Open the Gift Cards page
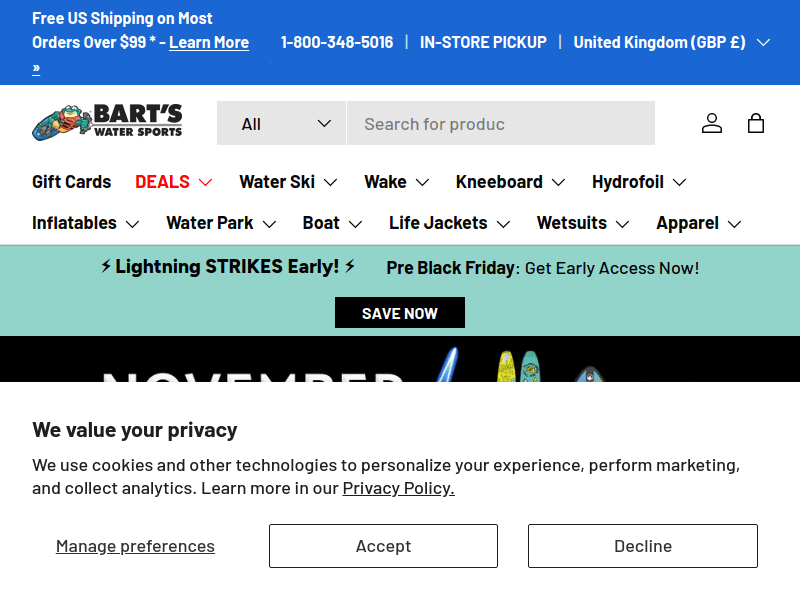Screen dimensions: 800x600 71,182
